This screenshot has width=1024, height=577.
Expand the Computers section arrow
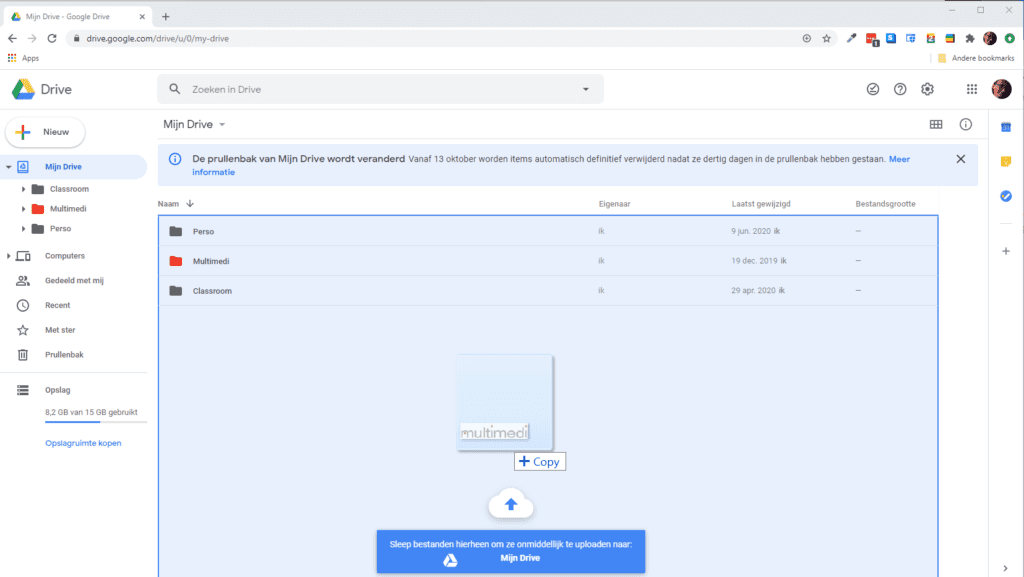point(8,256)
